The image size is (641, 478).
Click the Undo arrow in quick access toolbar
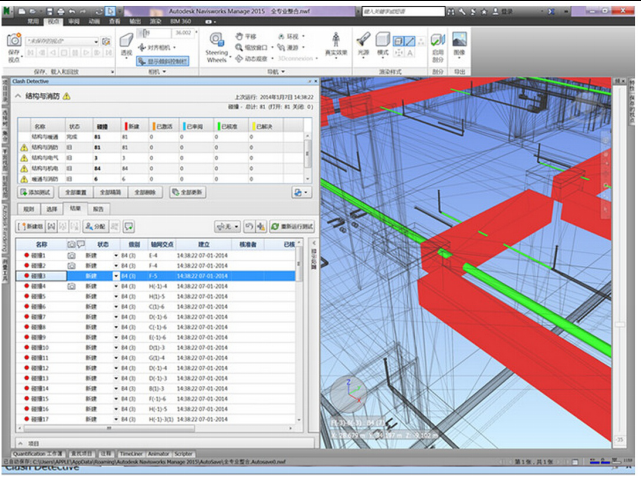[x=72, y=11]
